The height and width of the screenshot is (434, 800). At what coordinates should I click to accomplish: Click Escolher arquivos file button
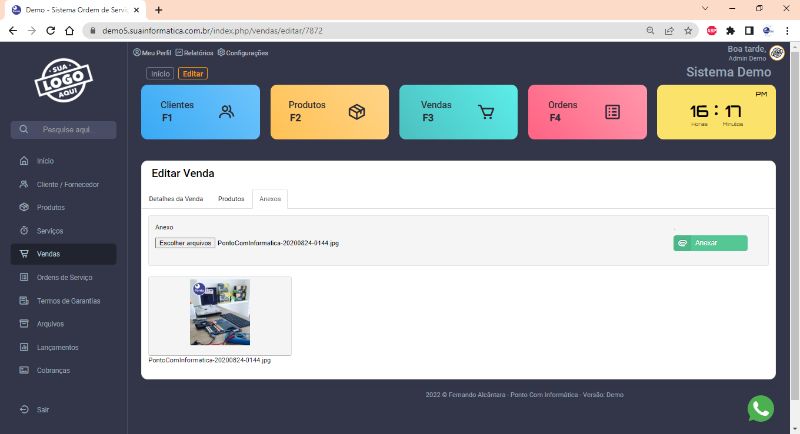click(184, 243)
